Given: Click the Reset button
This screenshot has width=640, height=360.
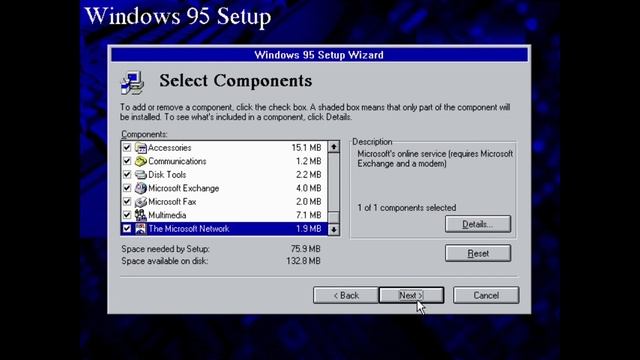Looking at the screenshot, I should pos(478,253).
